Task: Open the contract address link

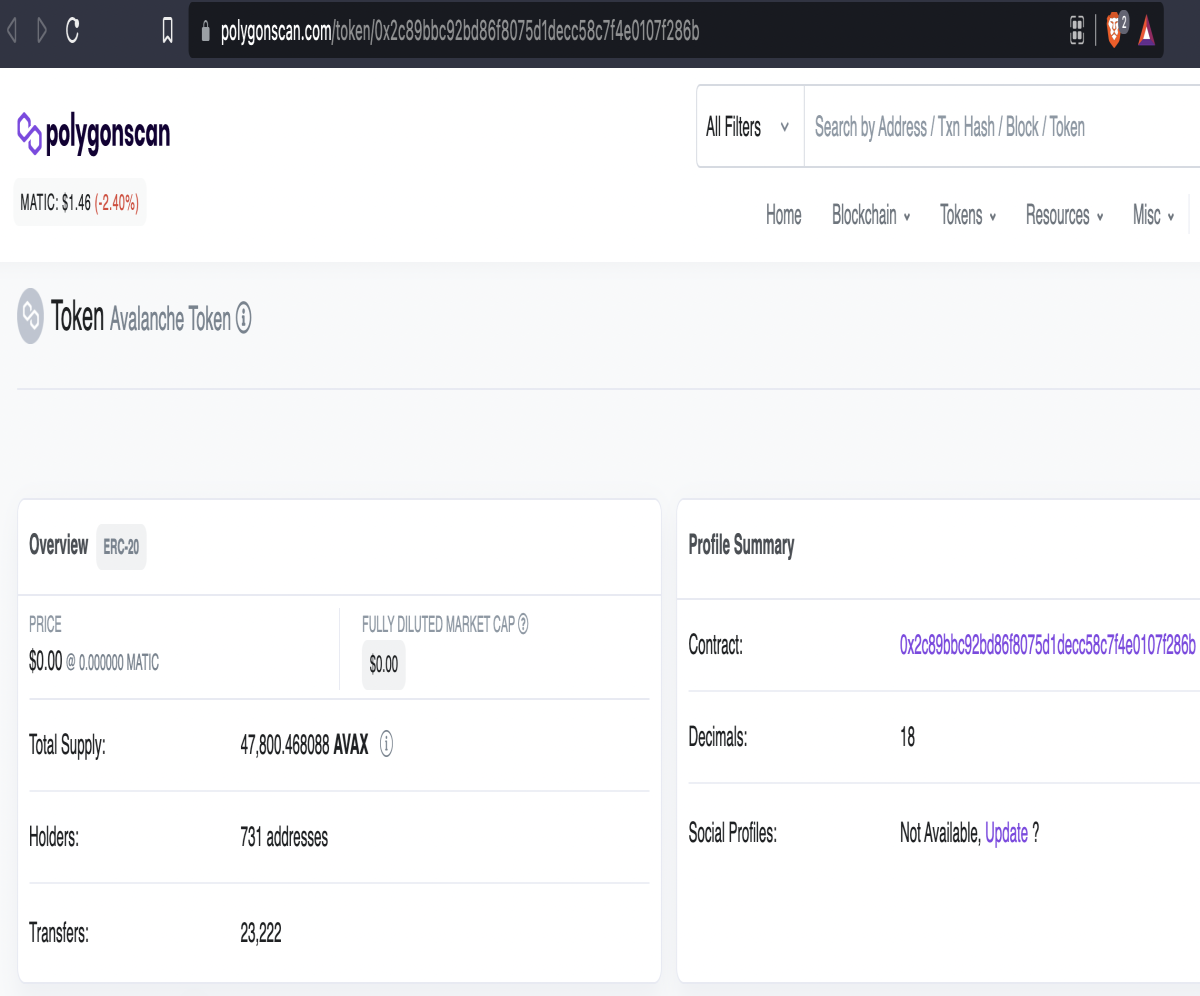Action: tap(1048, 645)
